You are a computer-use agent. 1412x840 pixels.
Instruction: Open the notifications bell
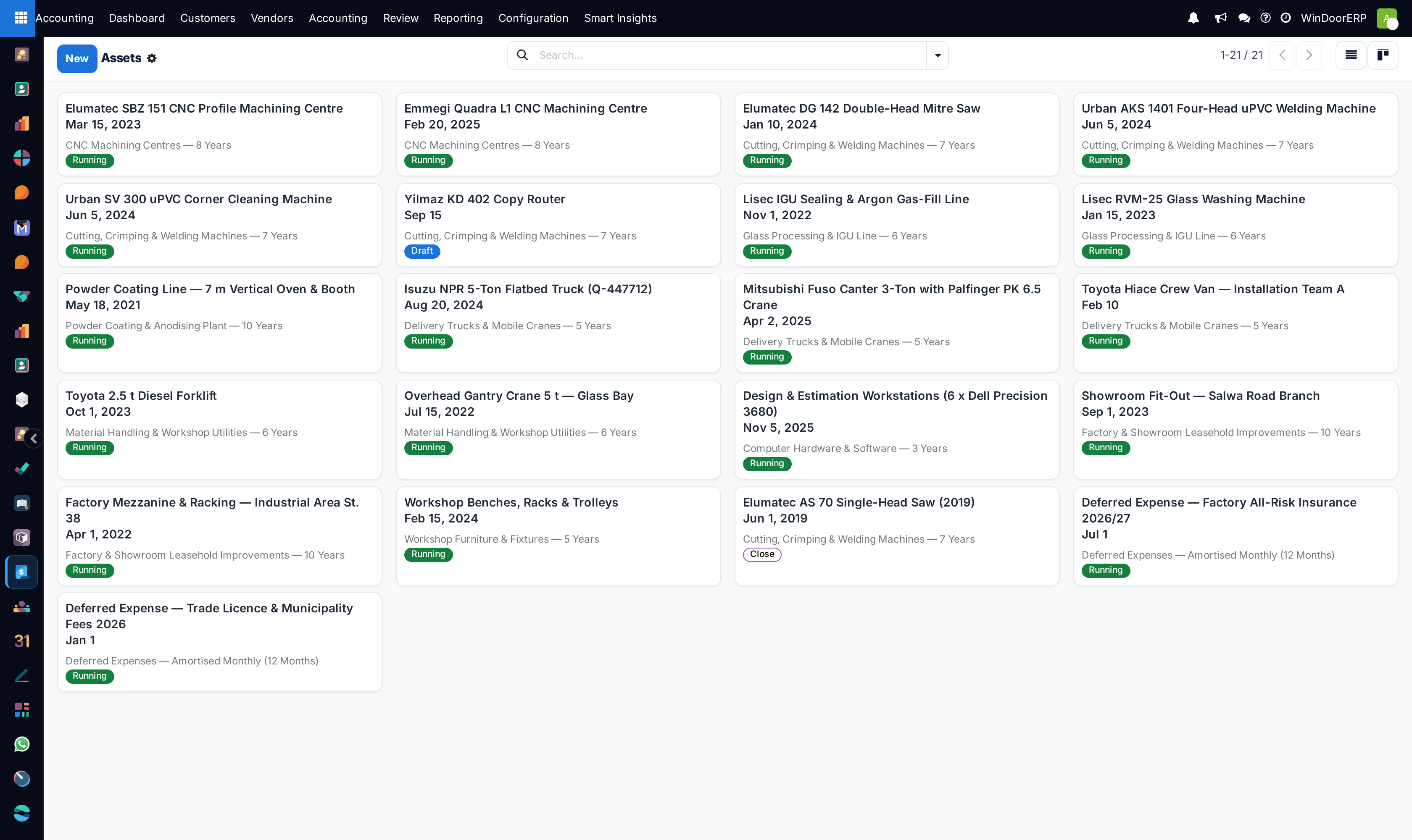pos(1193,18)
